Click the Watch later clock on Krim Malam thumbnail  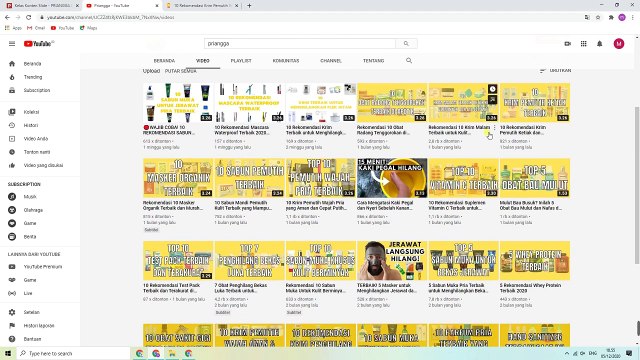[493, 89]
